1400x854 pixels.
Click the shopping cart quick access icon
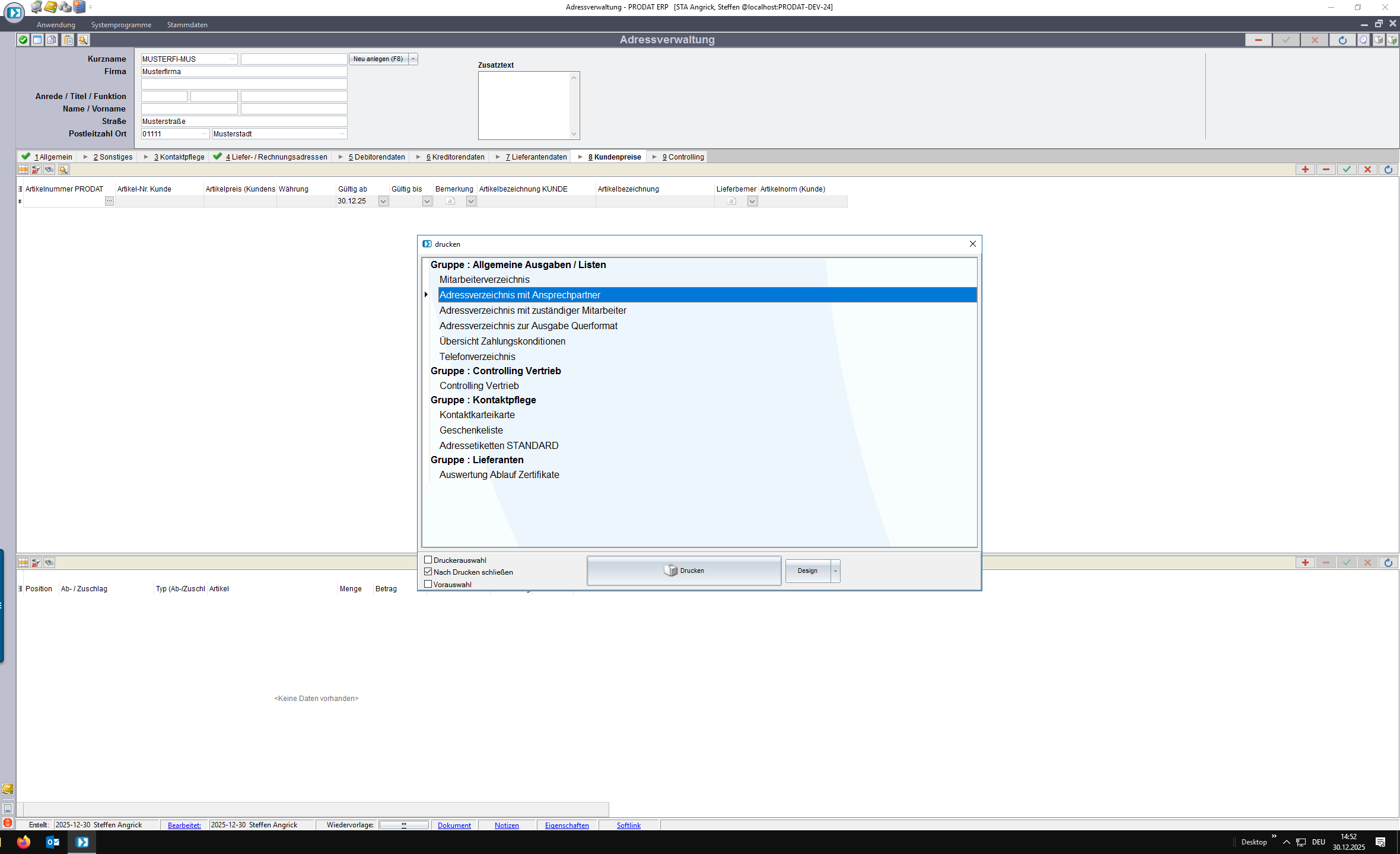pyautogui.click(x=37, y=7)
